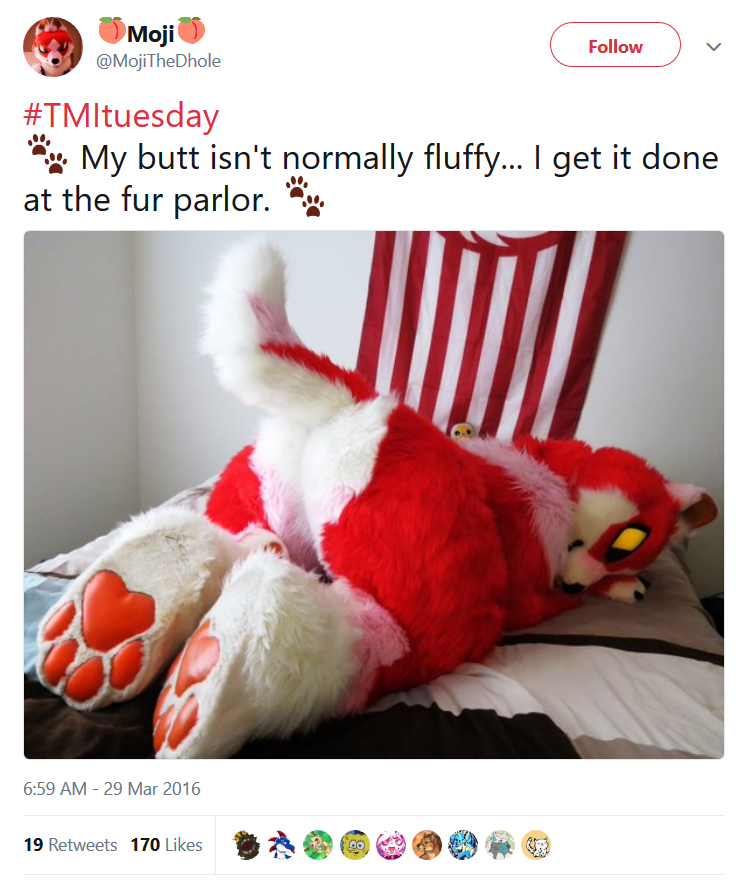The width and height of the screenshot is (748, 881).
Task: Click the blue and yellow creature avatar
Action: [x=463, y=845]
